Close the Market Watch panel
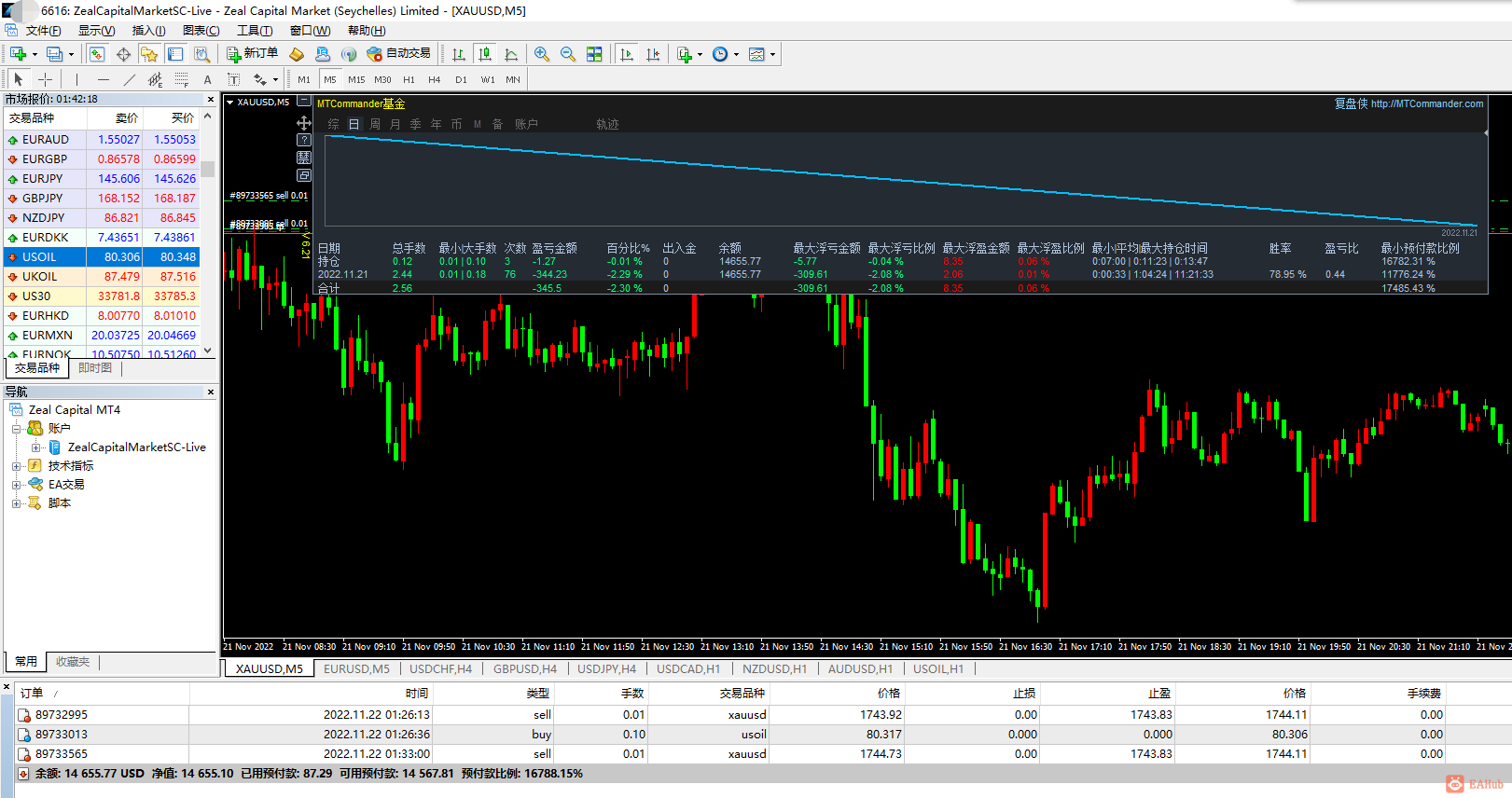 pos(210,99)
